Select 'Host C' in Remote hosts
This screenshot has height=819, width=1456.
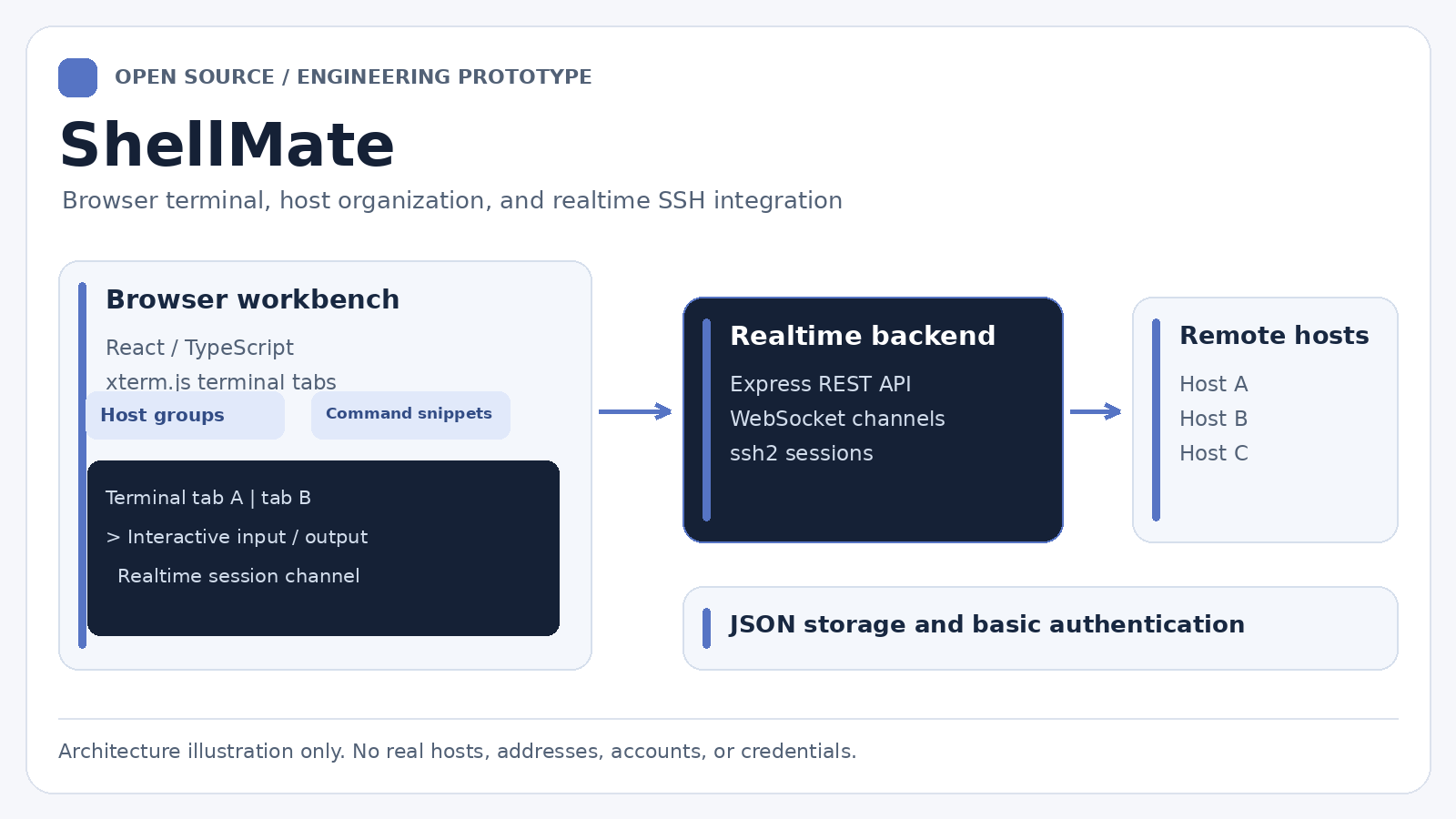point(1213,453)
